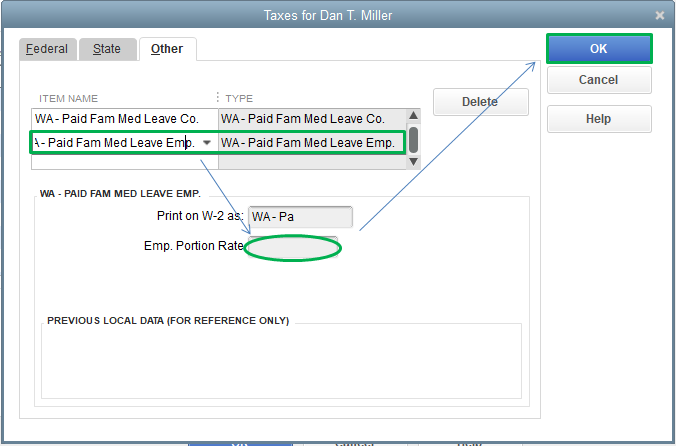The height and width of the screenshot is (446, 676).
Task: Switch to the Federal tab
Action: coord(48,49)
